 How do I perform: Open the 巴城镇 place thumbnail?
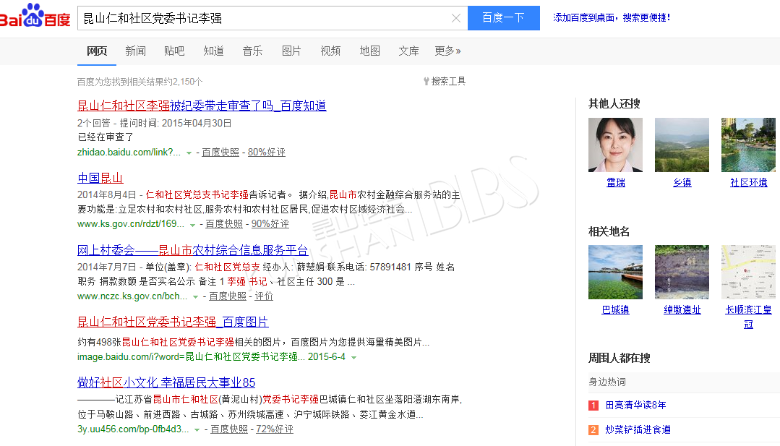[615, 272]
